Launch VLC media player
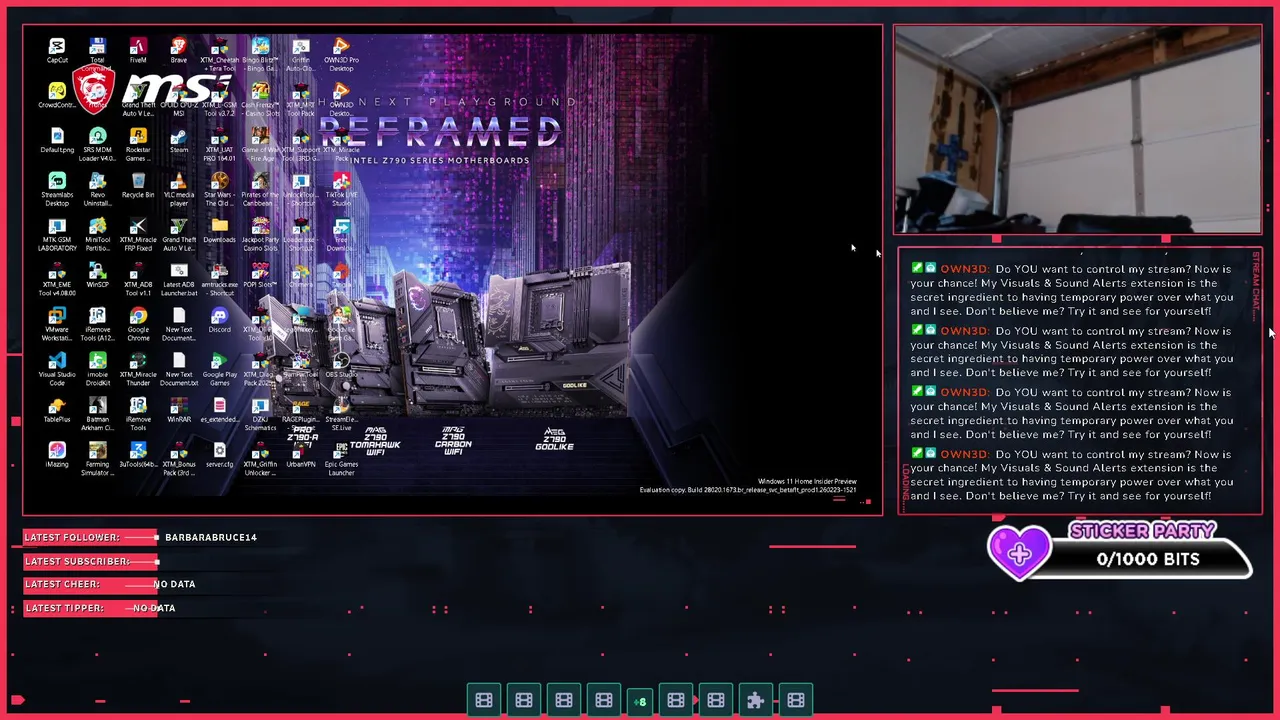Image resolution: width=1280 pixels, height=720 pixels. pyautogui.click(x=178, y=190)
